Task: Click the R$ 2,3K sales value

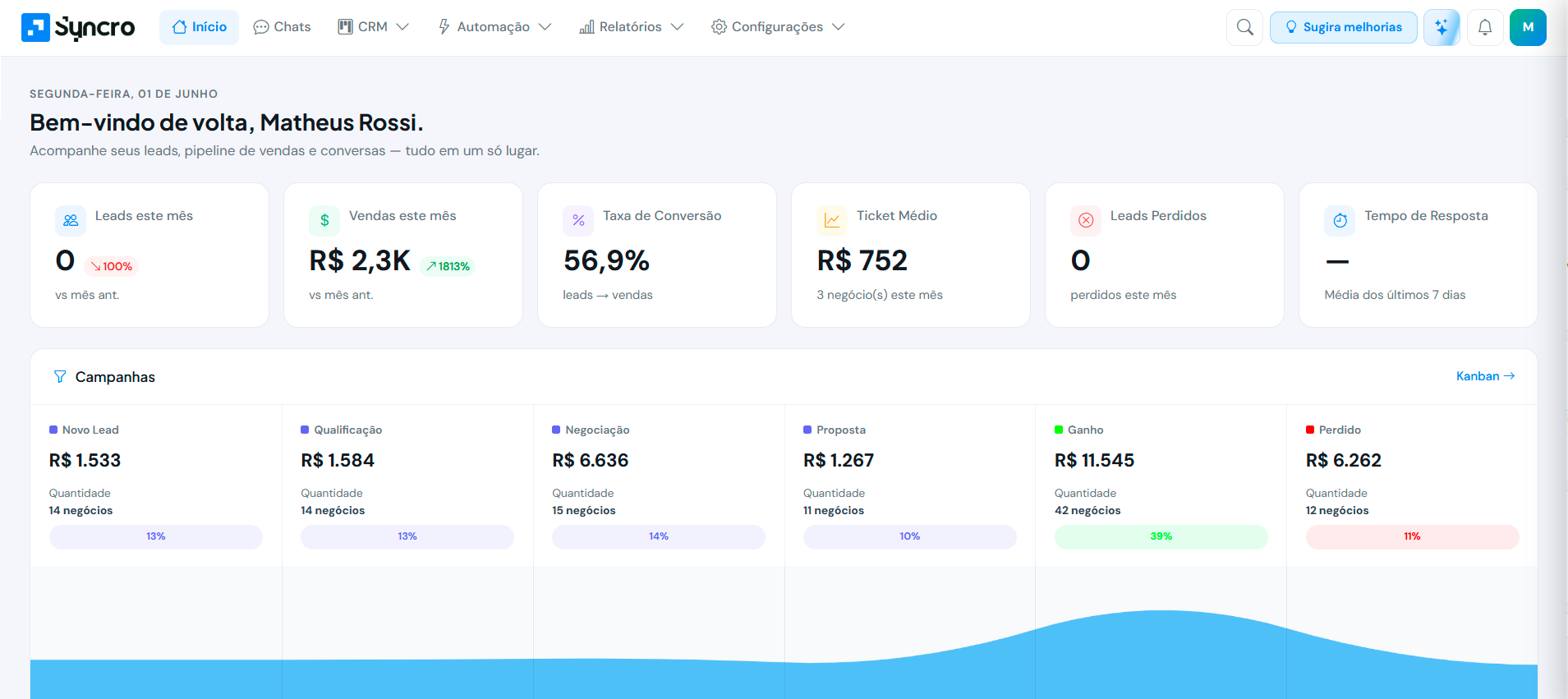Action: [360, 261]
